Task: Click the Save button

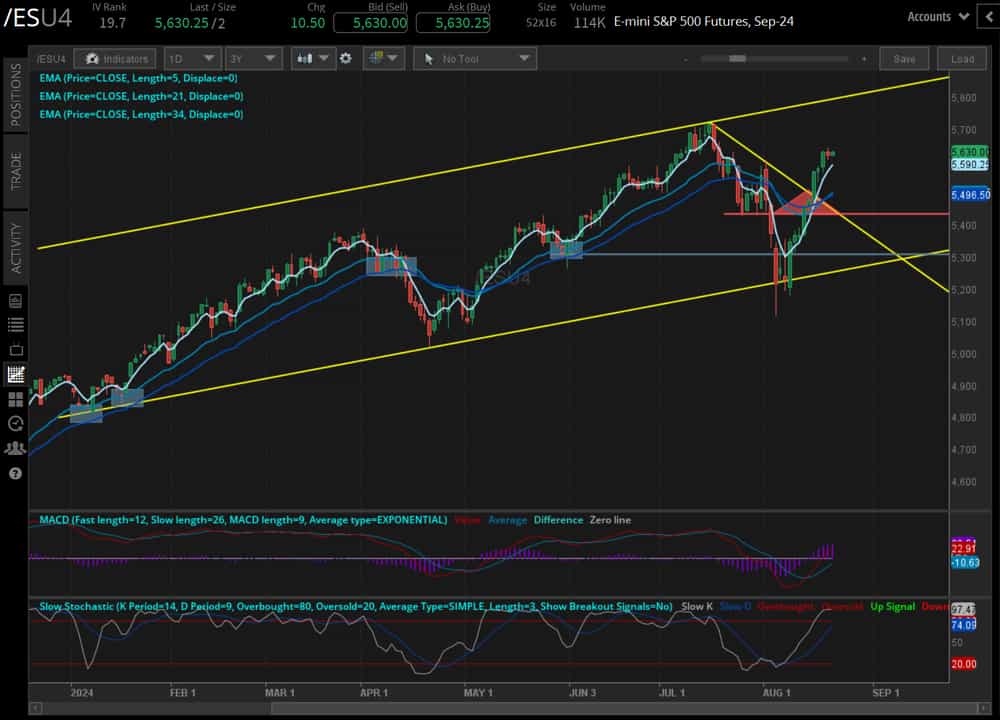Action: click(904, 59)
